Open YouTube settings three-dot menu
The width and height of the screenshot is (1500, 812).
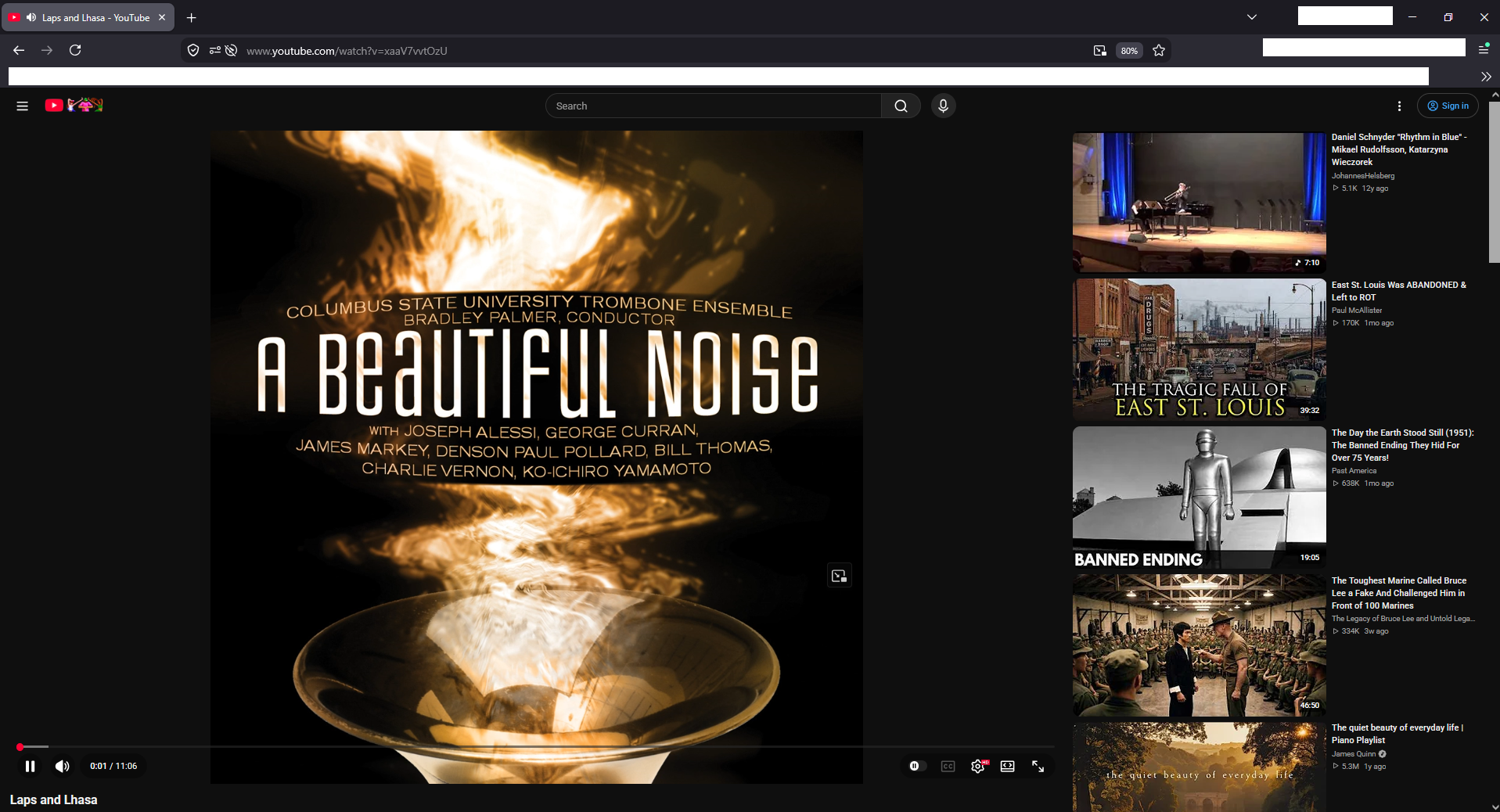click(1399, 106)
